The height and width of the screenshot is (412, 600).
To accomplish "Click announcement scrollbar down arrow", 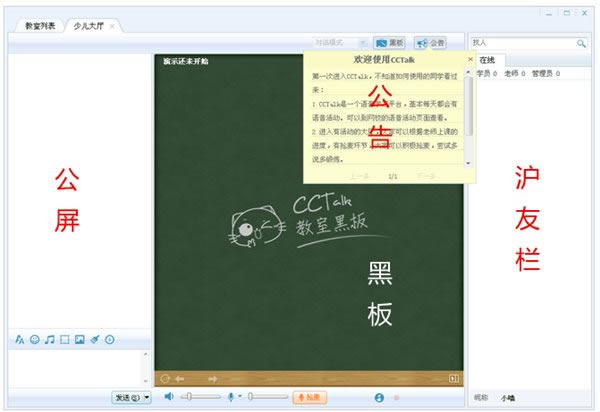I will pyautogui.click(x=468, y=163).
